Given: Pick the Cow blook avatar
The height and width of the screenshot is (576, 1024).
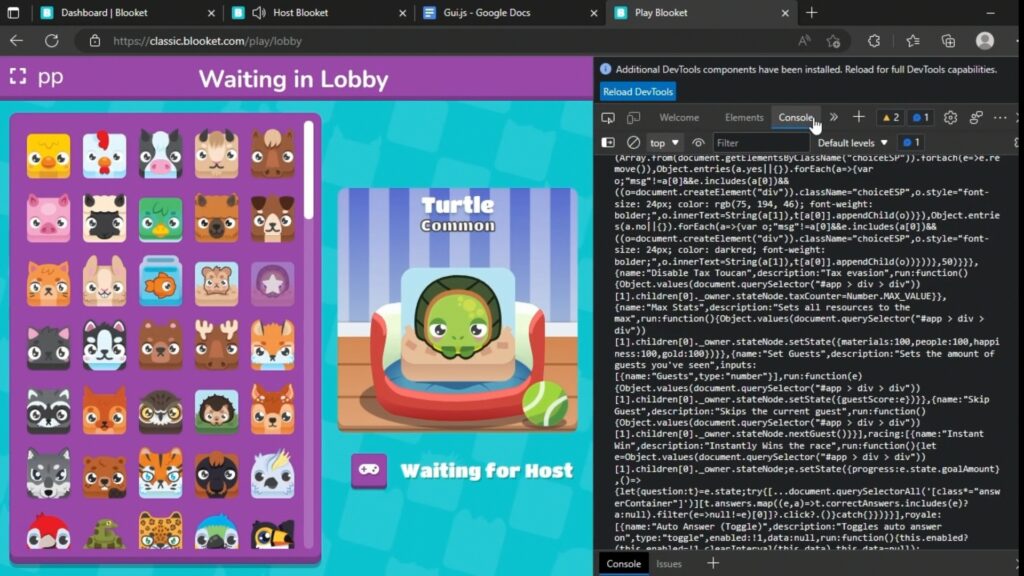Looking at the screenshot, I should (161, 154).
